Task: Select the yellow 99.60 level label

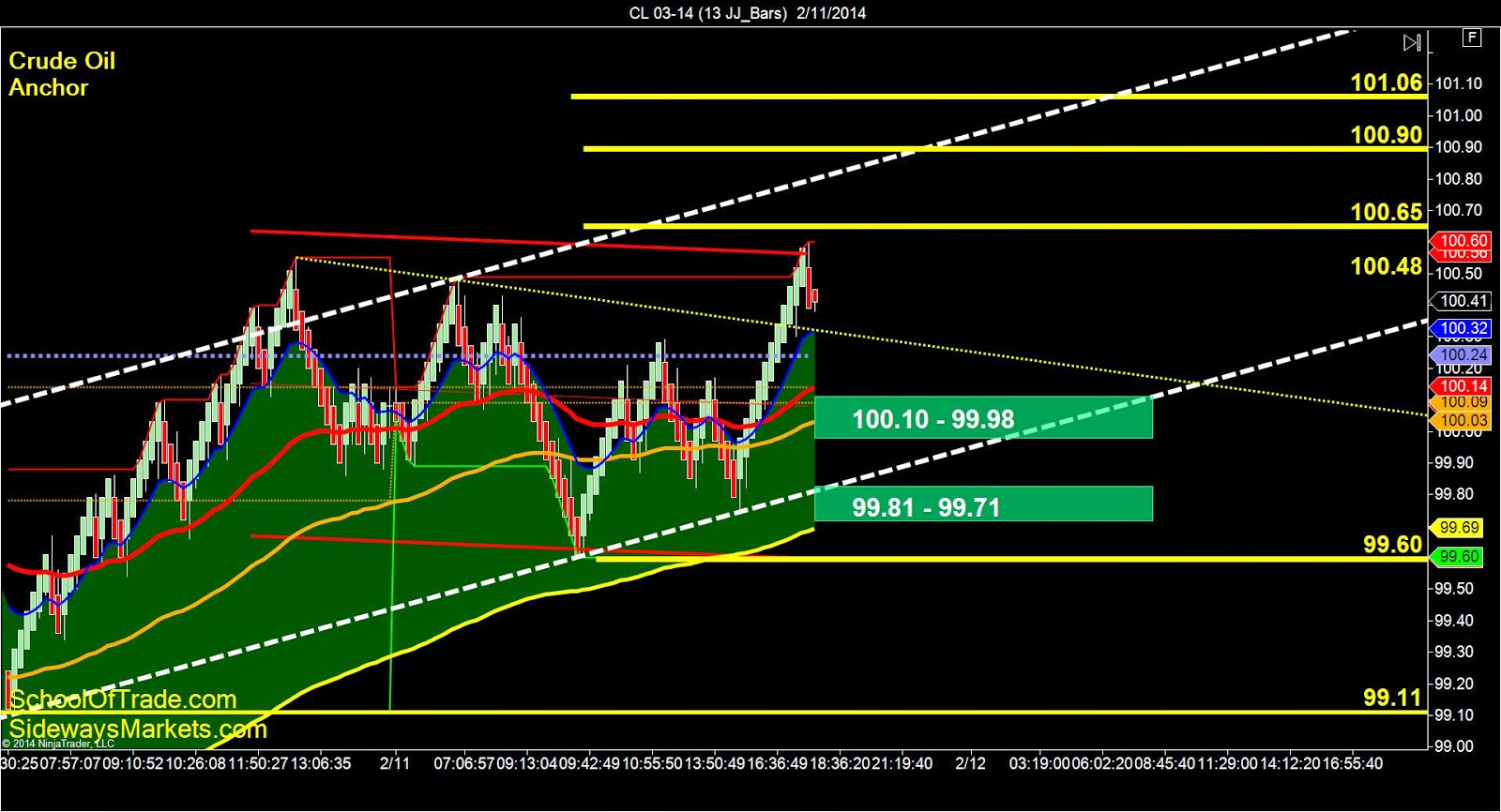Action: pos(1392,545)
